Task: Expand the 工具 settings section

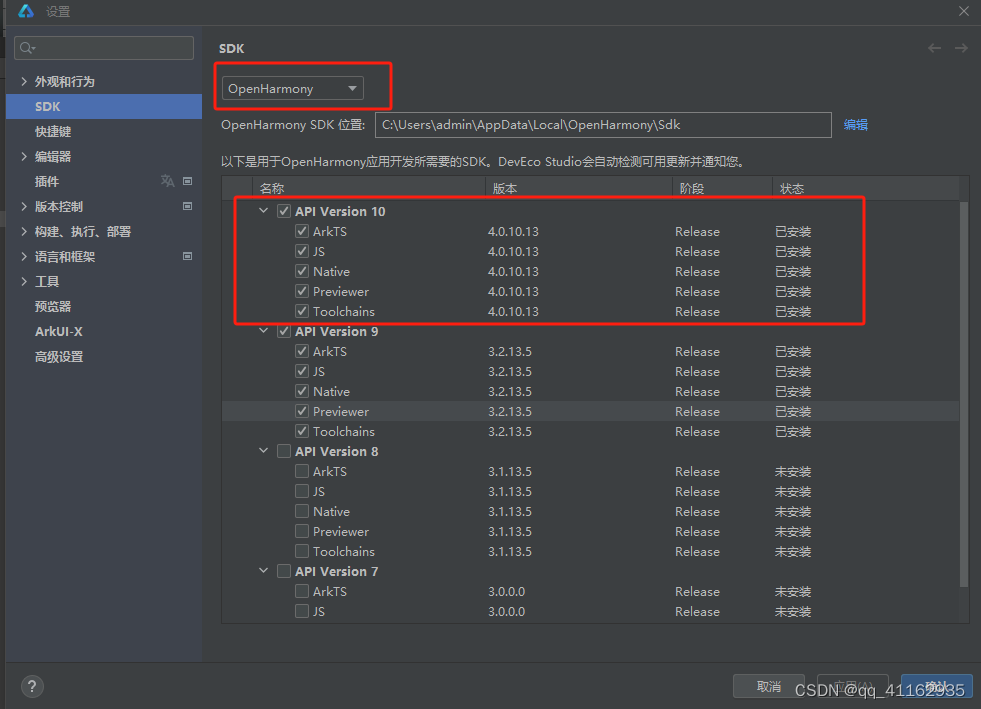Action: (x=24, y=282)
